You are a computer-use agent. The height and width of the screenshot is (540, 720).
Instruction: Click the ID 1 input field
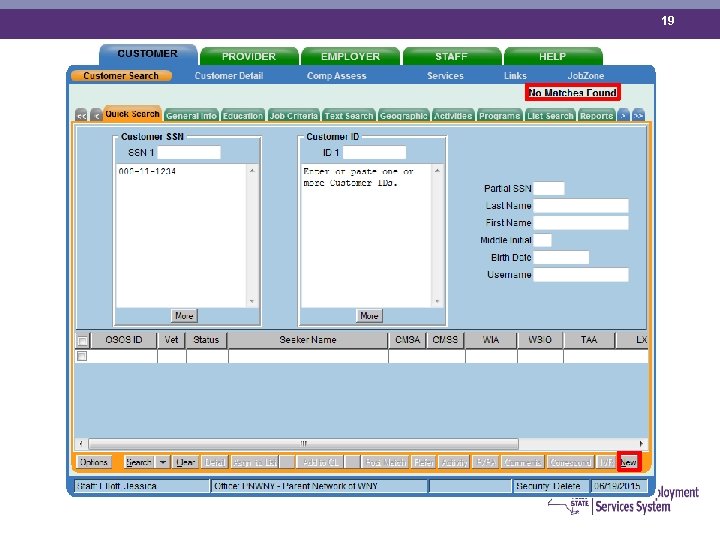point(374,152)
